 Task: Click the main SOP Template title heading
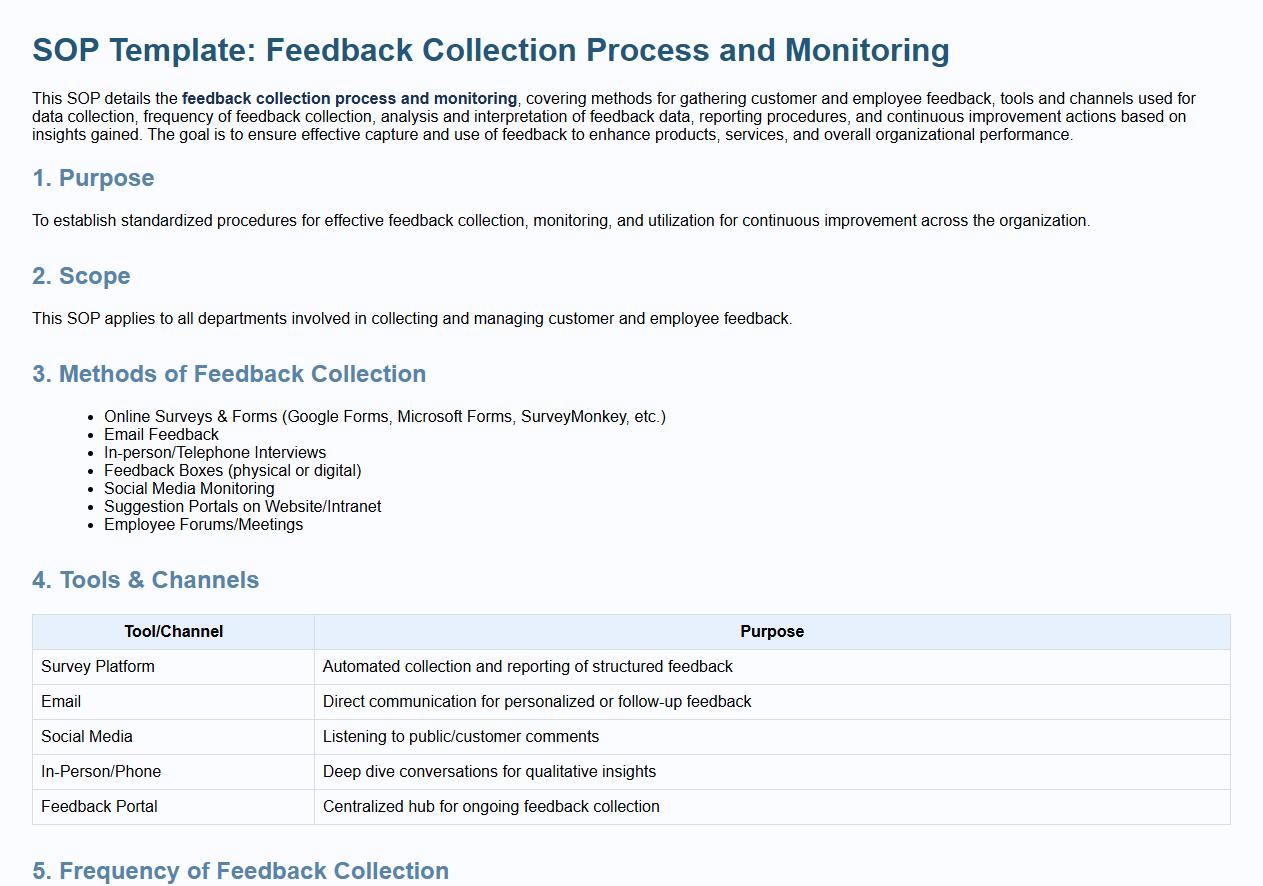click(x=490, y=50)
